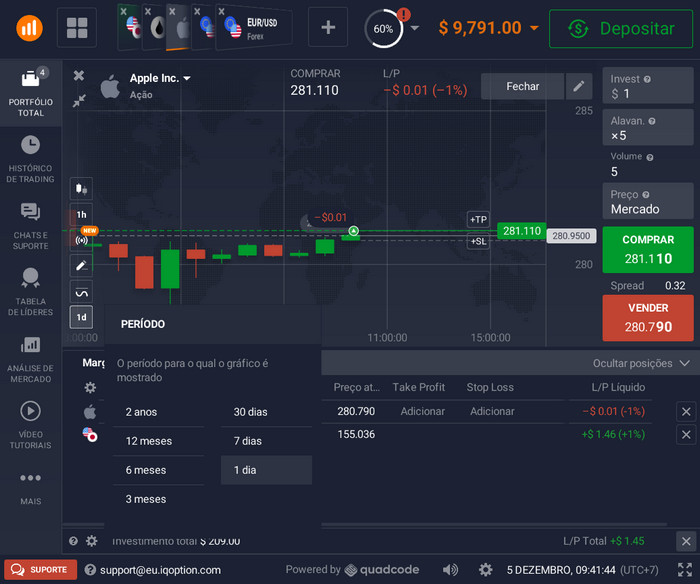Close the Apple chart with X icon
This screenshot has width=700, height=584.
click(79, 75)
